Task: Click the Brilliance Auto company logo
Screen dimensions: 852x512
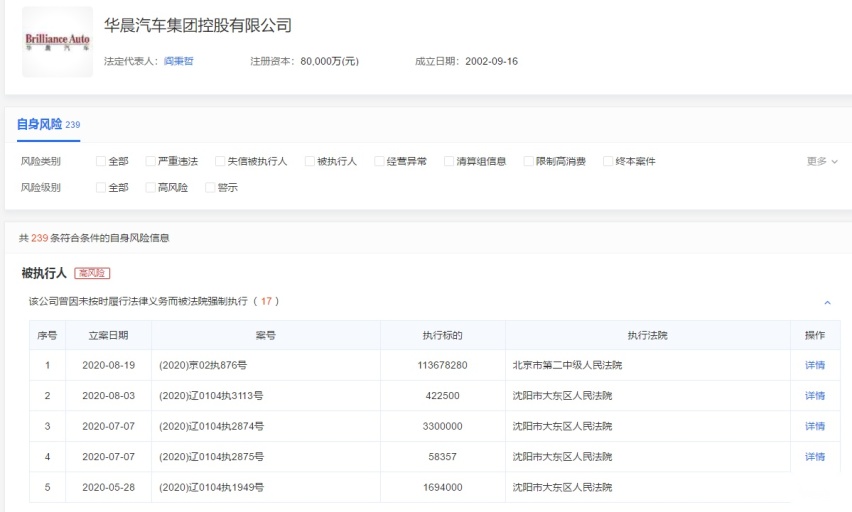Action: click(58, 42)
